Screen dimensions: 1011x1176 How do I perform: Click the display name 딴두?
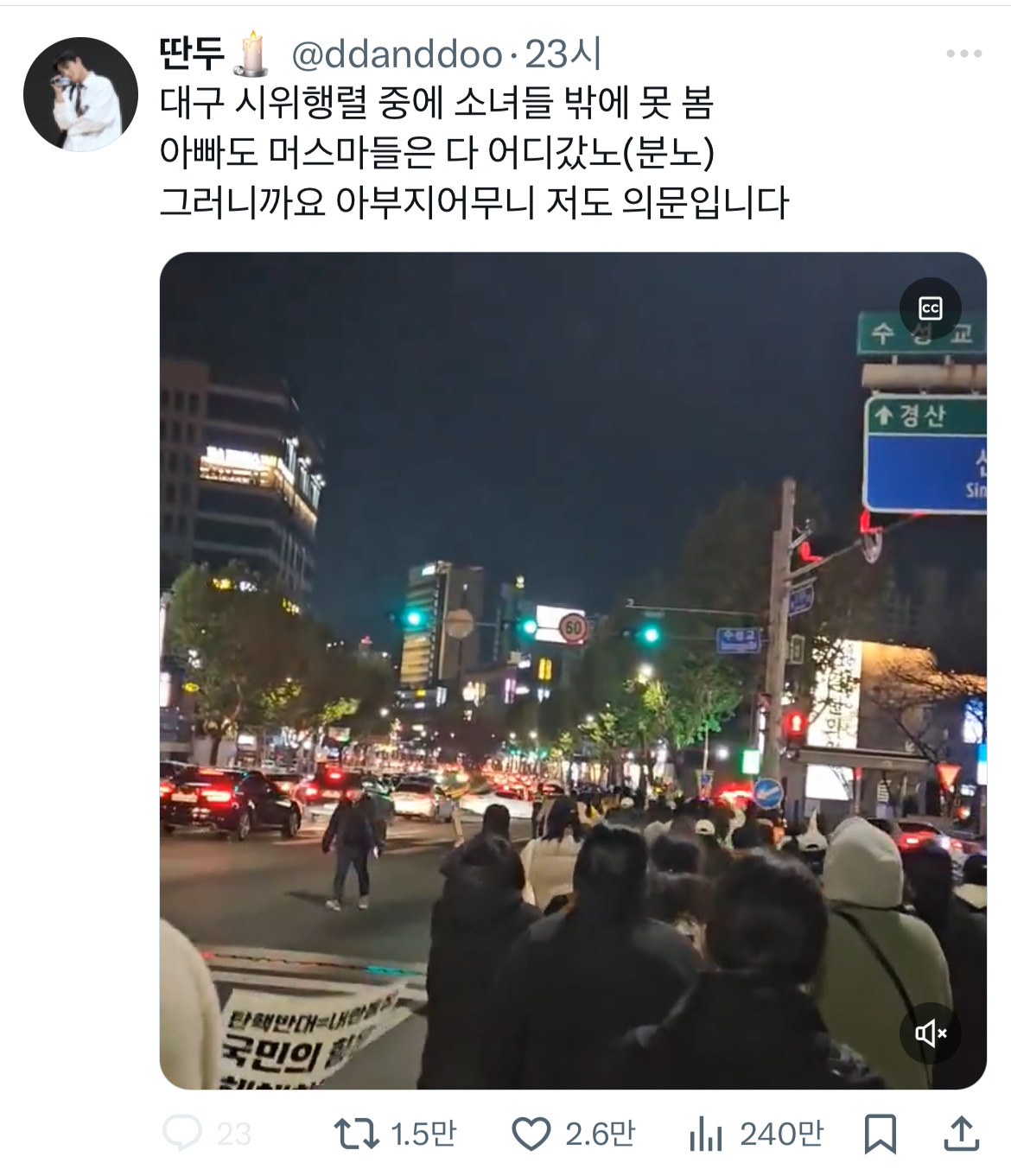coord(192,54)
